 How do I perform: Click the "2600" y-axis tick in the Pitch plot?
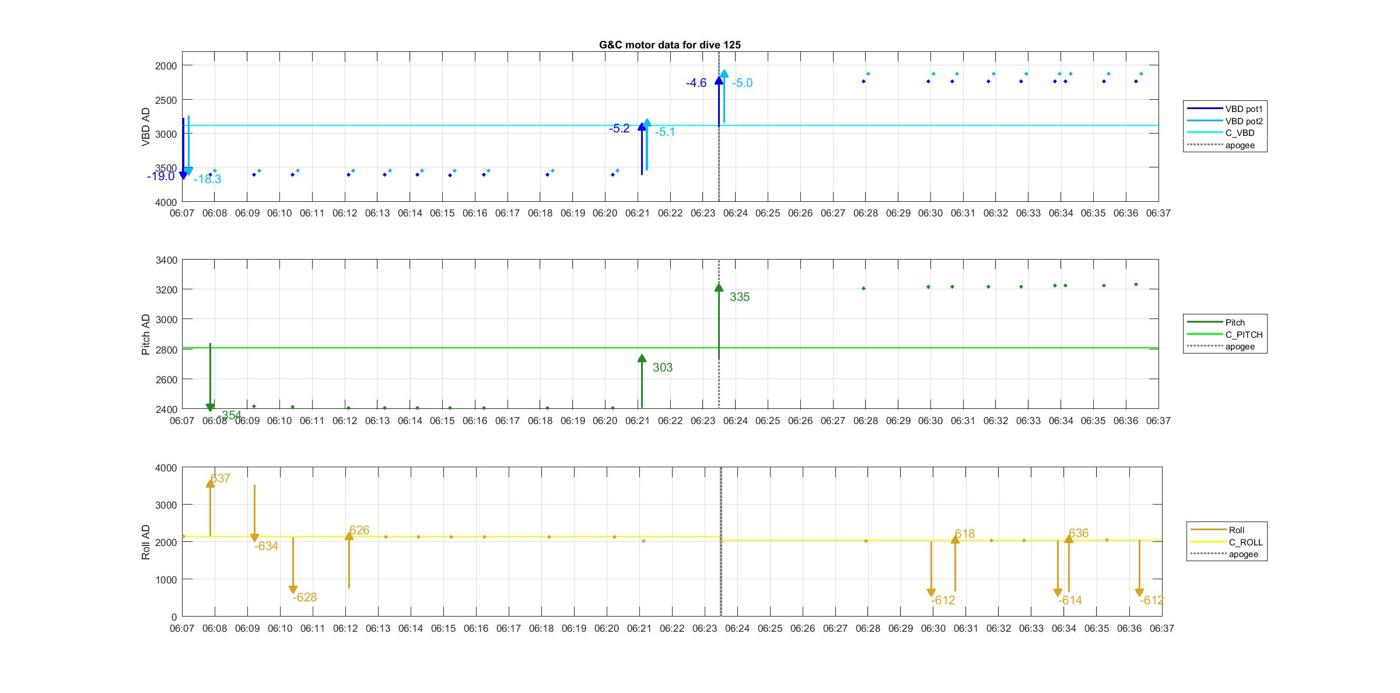165,380
